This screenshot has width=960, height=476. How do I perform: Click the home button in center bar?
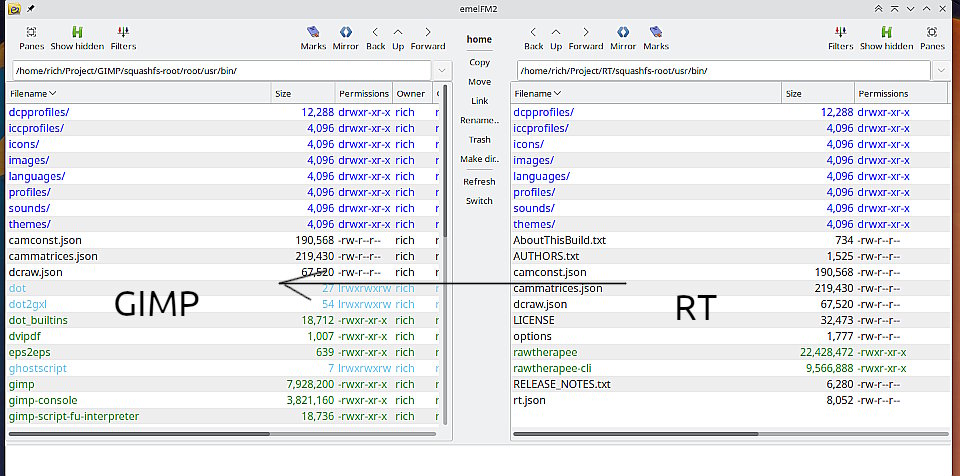pyautogui.click(x=479, y=39)
